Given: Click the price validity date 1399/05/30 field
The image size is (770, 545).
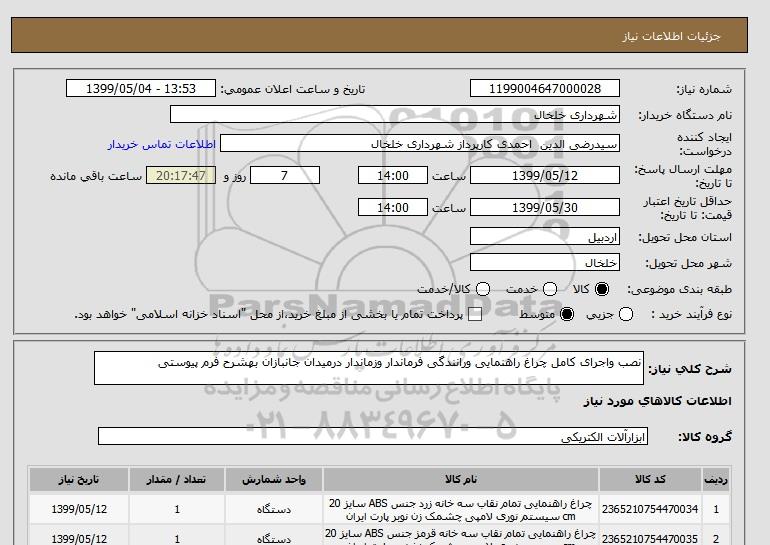Looking at the screenshot, I should (545, 207).
